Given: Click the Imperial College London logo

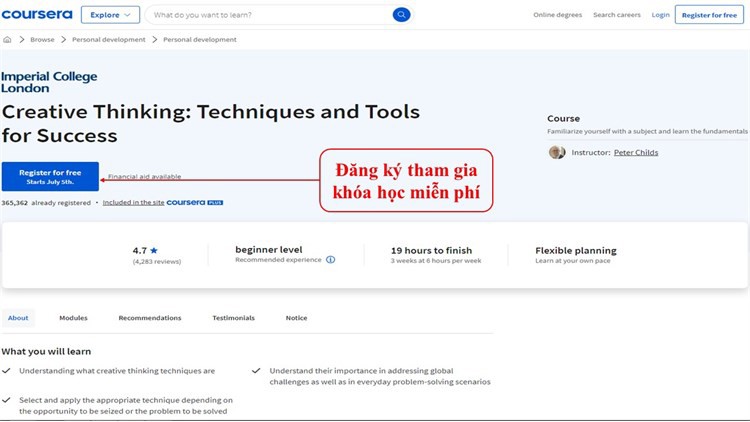Looking at the screenshot, I should coord(49,82).
